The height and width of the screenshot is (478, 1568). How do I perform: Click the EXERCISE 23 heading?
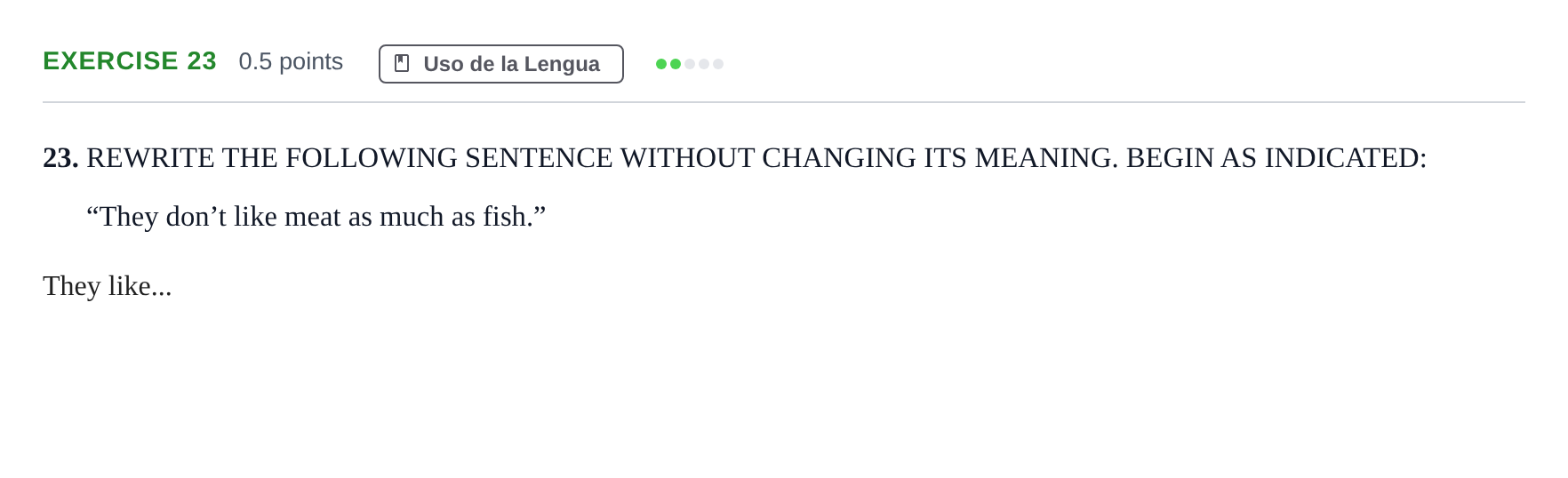click(x=130, y=61)
